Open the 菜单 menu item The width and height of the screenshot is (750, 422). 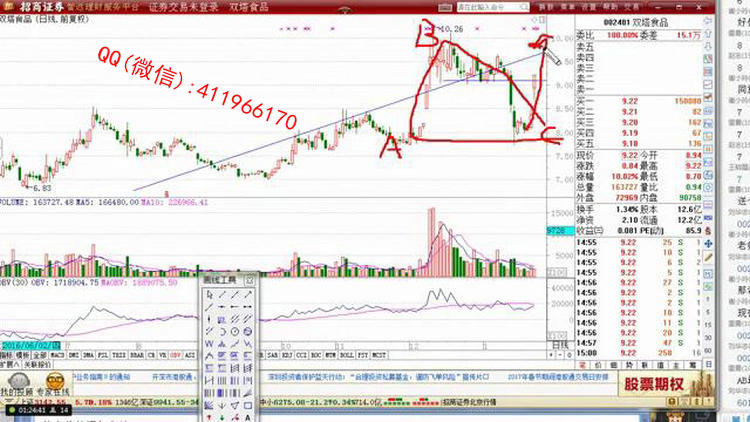point(567,7)
